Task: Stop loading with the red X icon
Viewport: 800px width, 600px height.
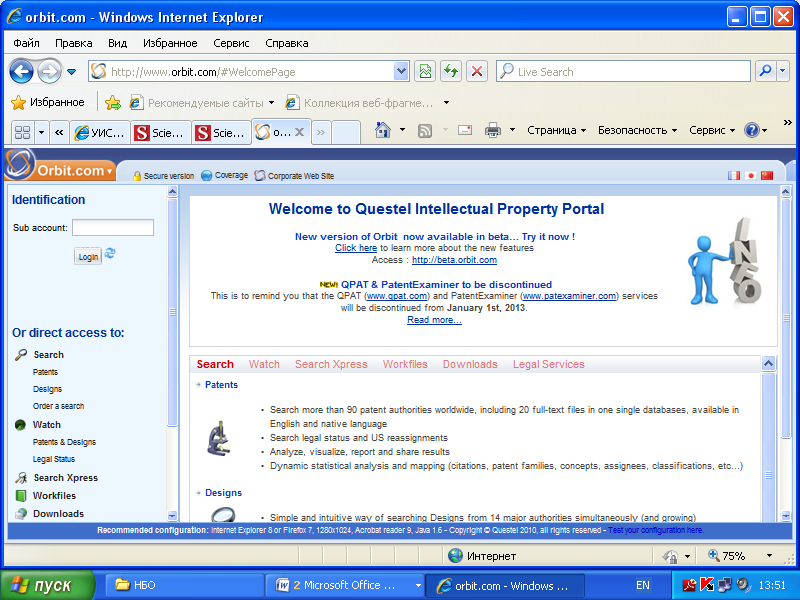Action: [x=477, y=71]
